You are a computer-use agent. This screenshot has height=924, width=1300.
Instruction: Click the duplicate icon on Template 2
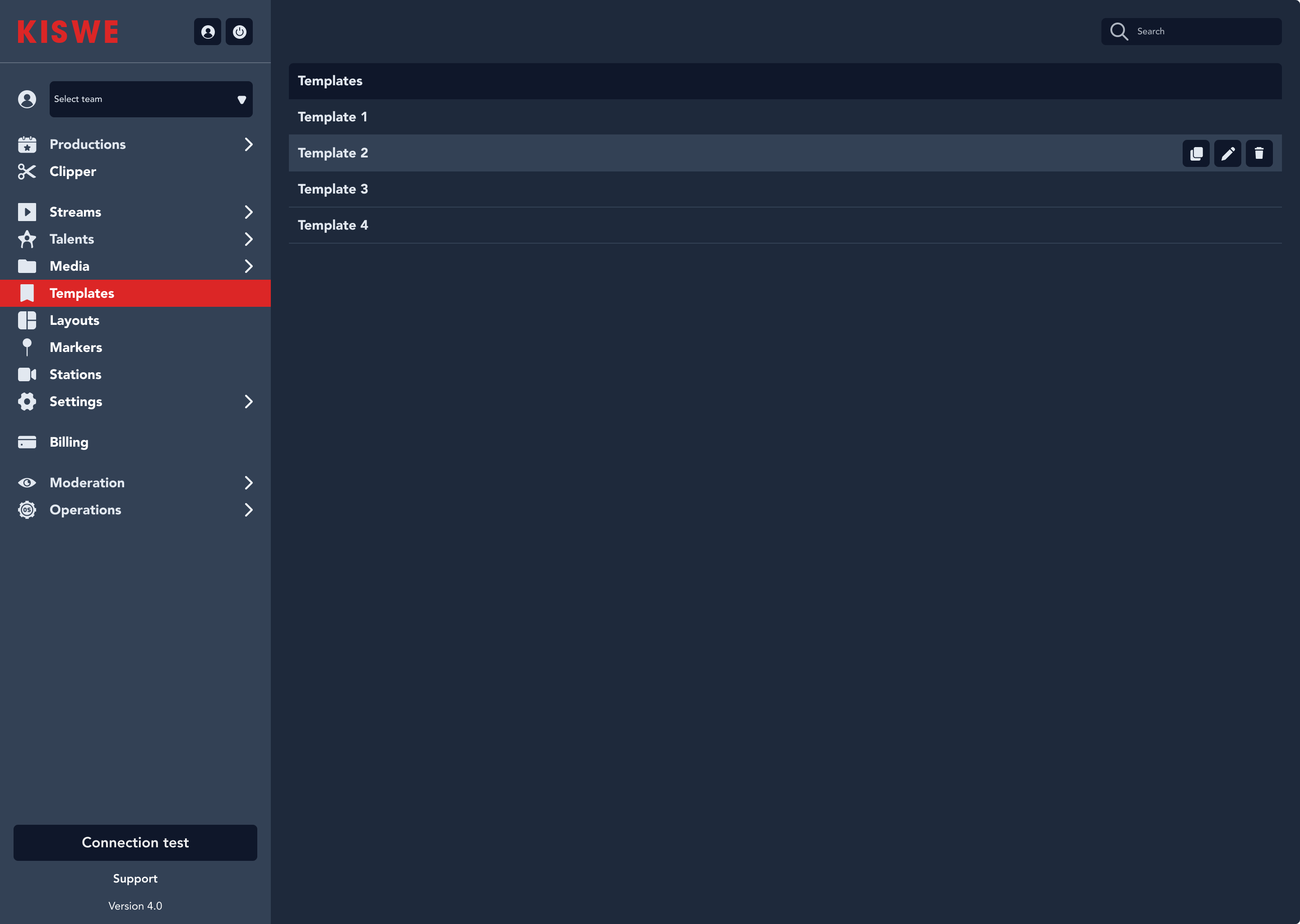(1196, 153)
